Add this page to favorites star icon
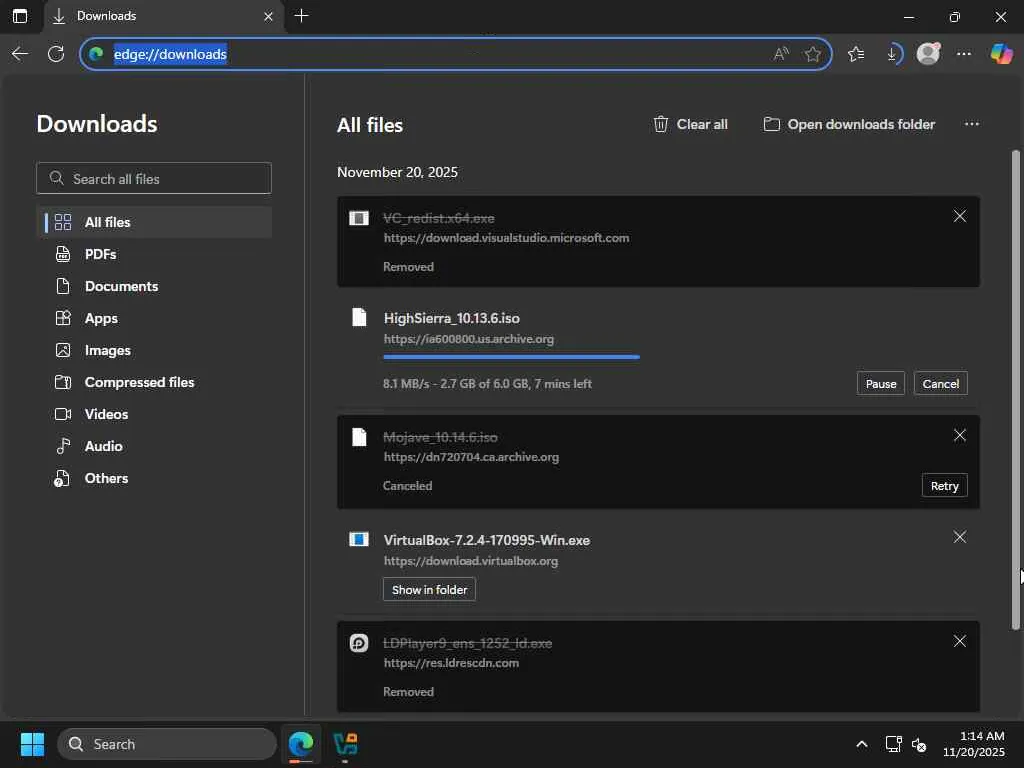Image resolution: width=1024 pixels, height=768 pixels. click(x=813, y=54)
